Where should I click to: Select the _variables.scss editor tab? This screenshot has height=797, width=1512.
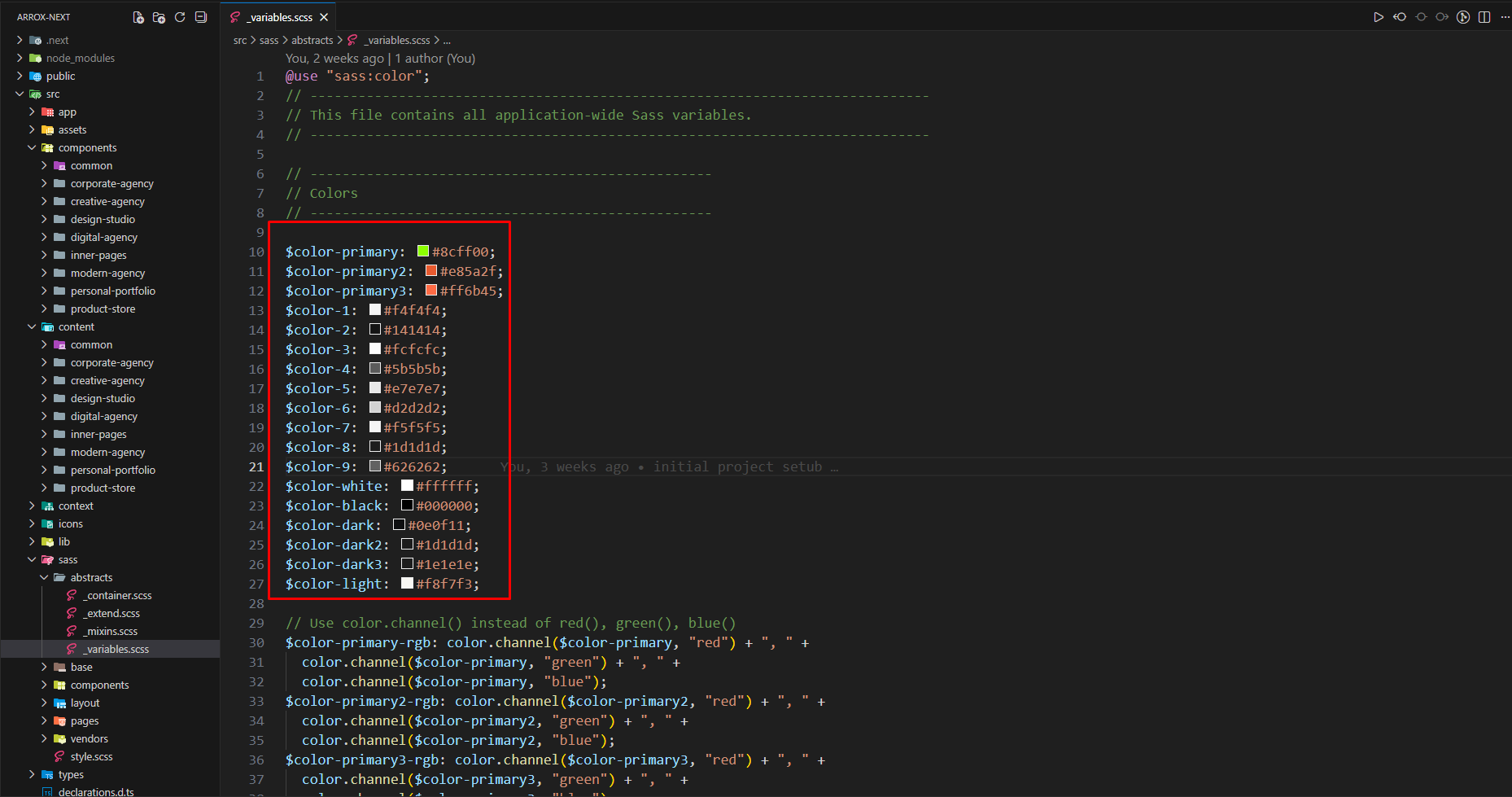click(280, 17)
